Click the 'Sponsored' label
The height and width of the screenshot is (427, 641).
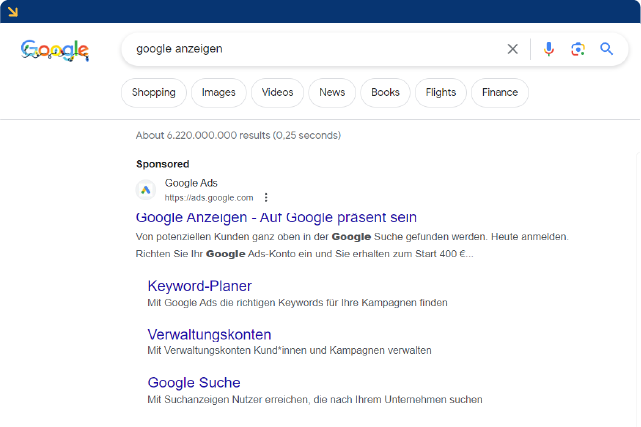[x=163, y=164]
